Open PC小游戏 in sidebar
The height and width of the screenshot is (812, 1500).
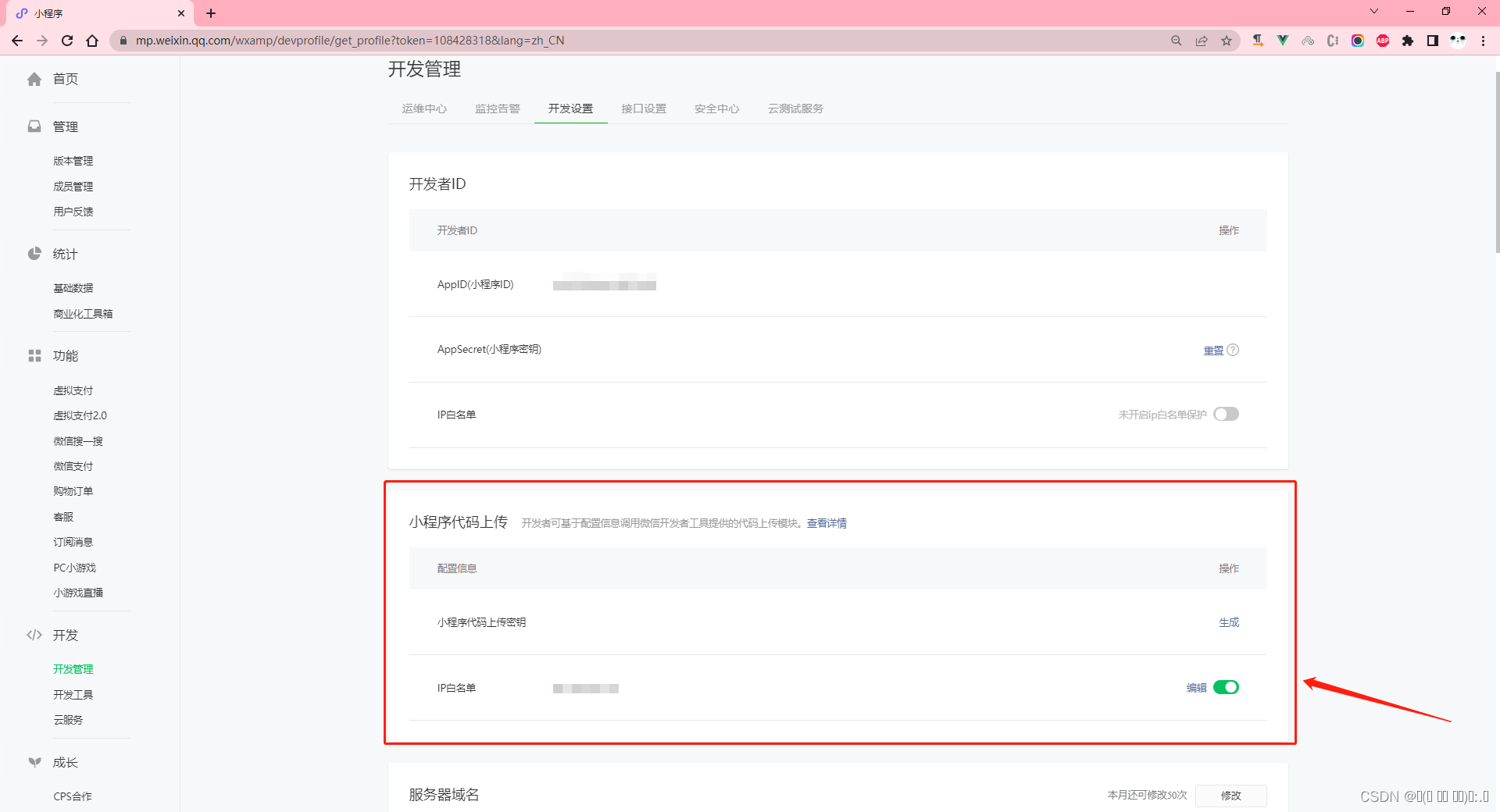[75, 568]
